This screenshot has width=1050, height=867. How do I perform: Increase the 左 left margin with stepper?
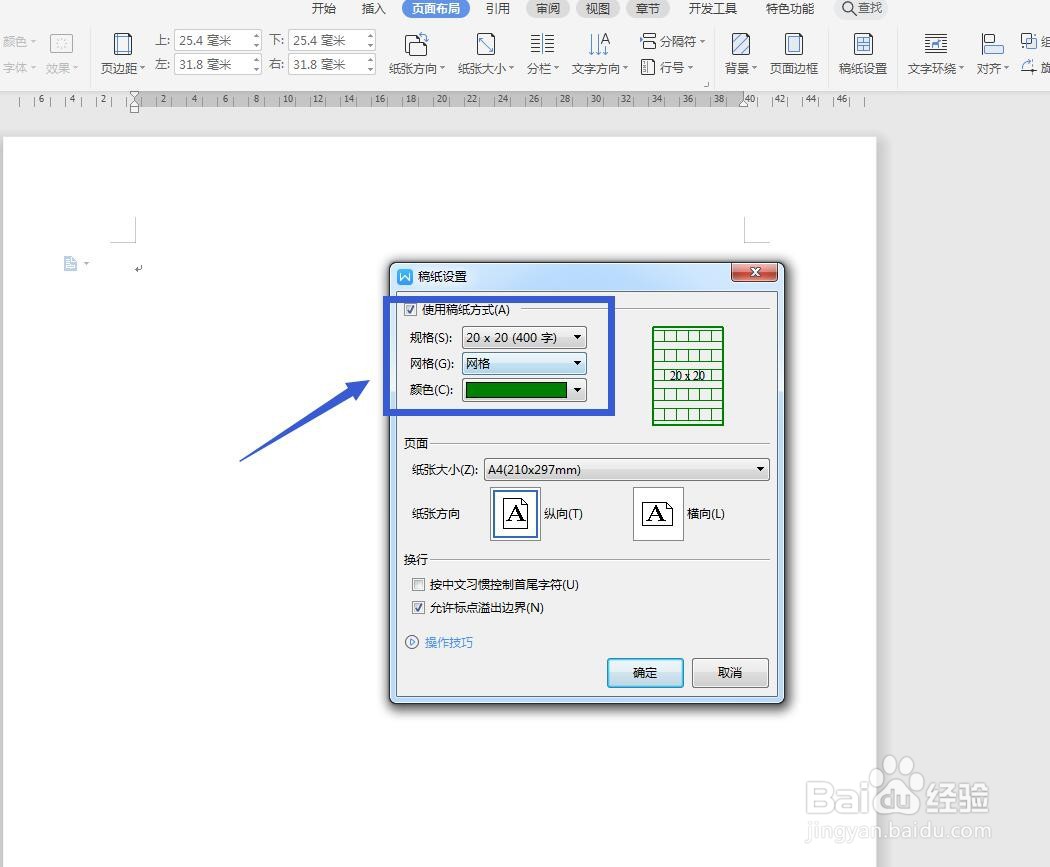(x=256, y=60)
